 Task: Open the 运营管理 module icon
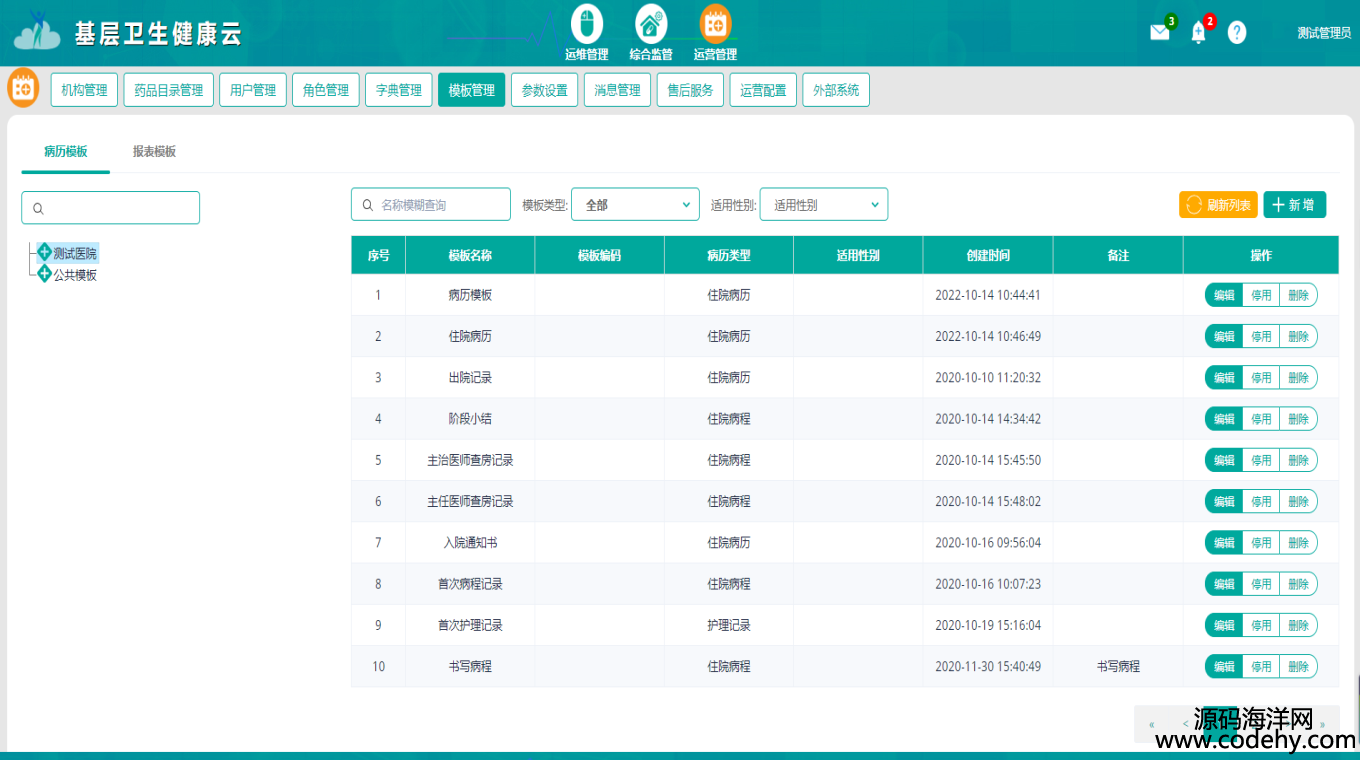tap(715, 24)
